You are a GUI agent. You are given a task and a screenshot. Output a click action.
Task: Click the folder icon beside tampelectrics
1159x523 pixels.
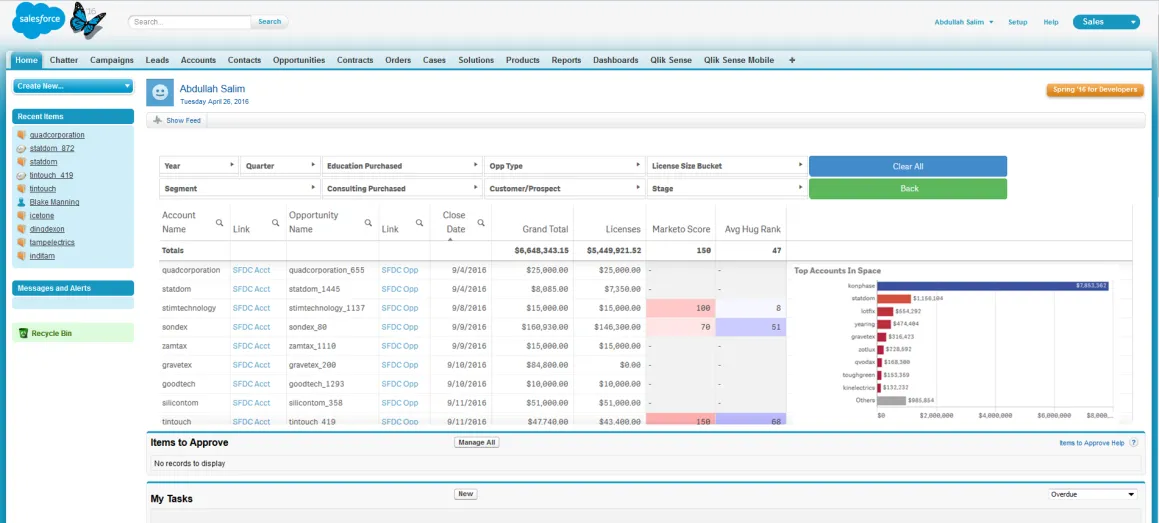(x=21, y=242)
